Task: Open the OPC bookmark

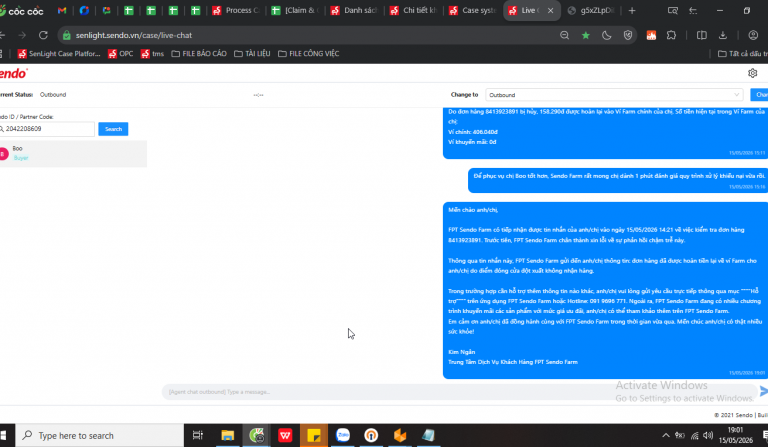Action: pos(120,54)
